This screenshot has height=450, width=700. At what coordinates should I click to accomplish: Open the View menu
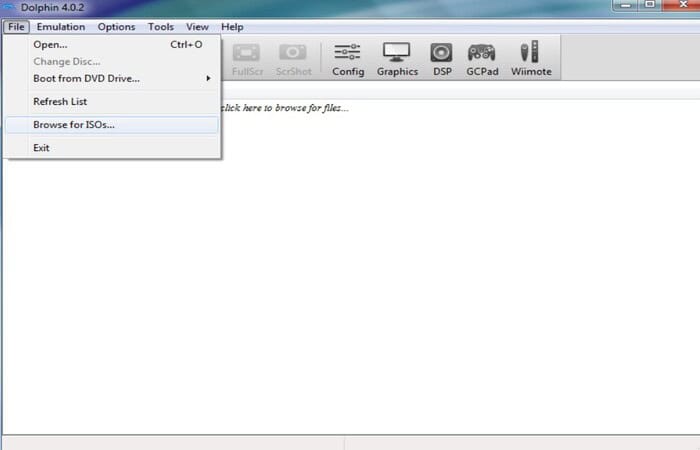coord(197,27)
